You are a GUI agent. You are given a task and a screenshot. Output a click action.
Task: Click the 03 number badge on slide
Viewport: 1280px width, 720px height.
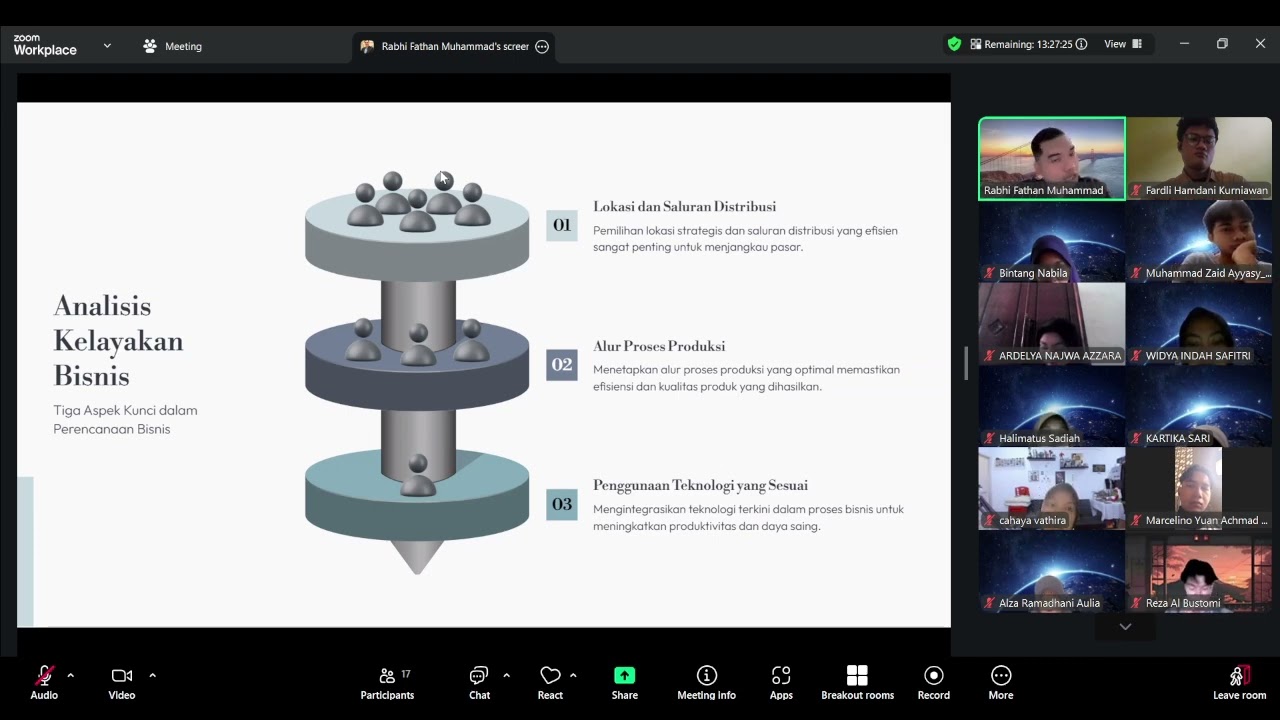coord(562,504)
